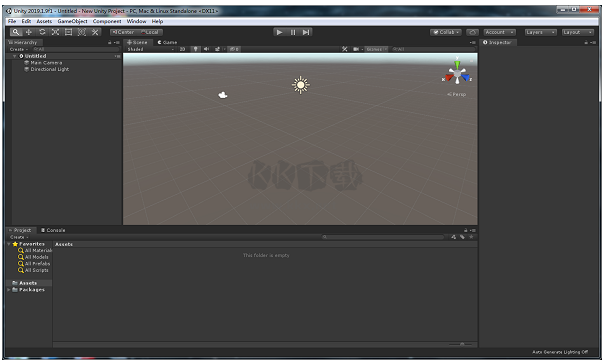This screenshot has height=364, width=607.
Task: Select the Move tool
Action: (29, 32)
